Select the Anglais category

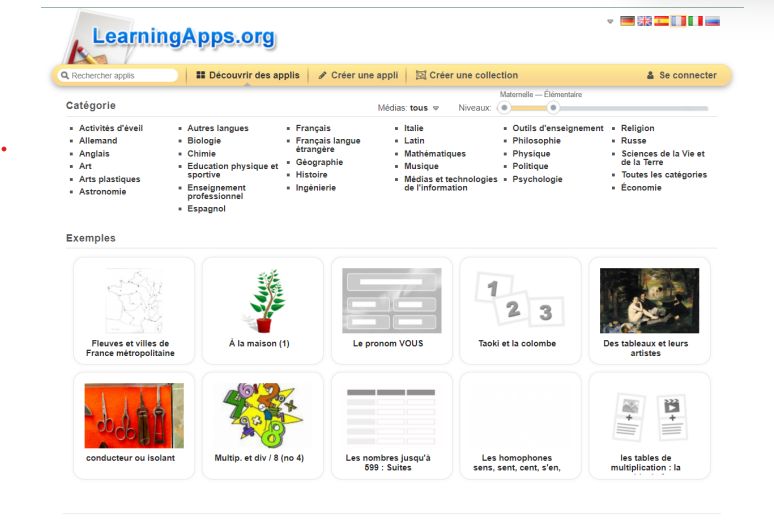94,154
